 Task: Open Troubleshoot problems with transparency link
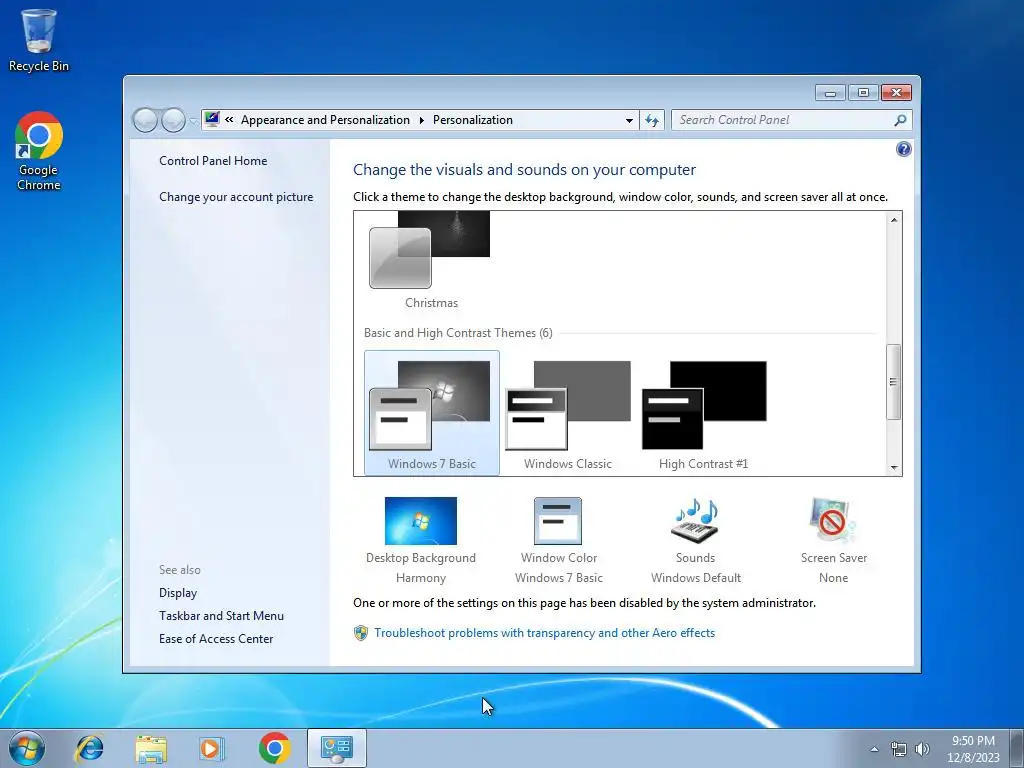pyautogui.click(x=544, y=633)
